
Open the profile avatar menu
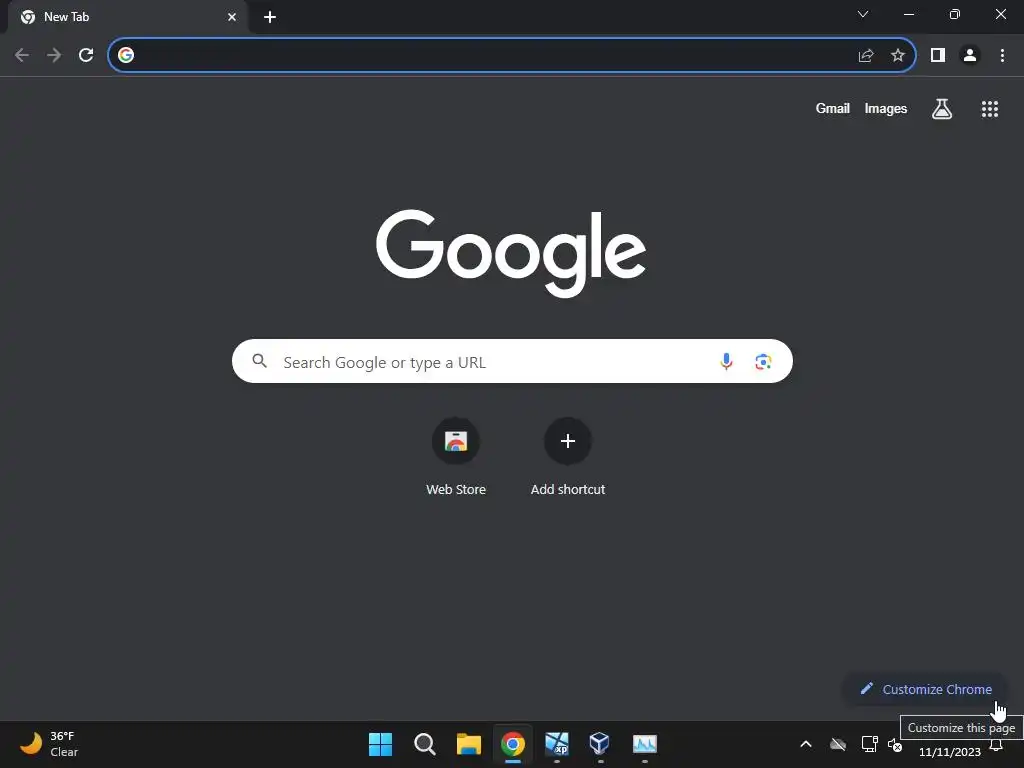click(970, 55)
